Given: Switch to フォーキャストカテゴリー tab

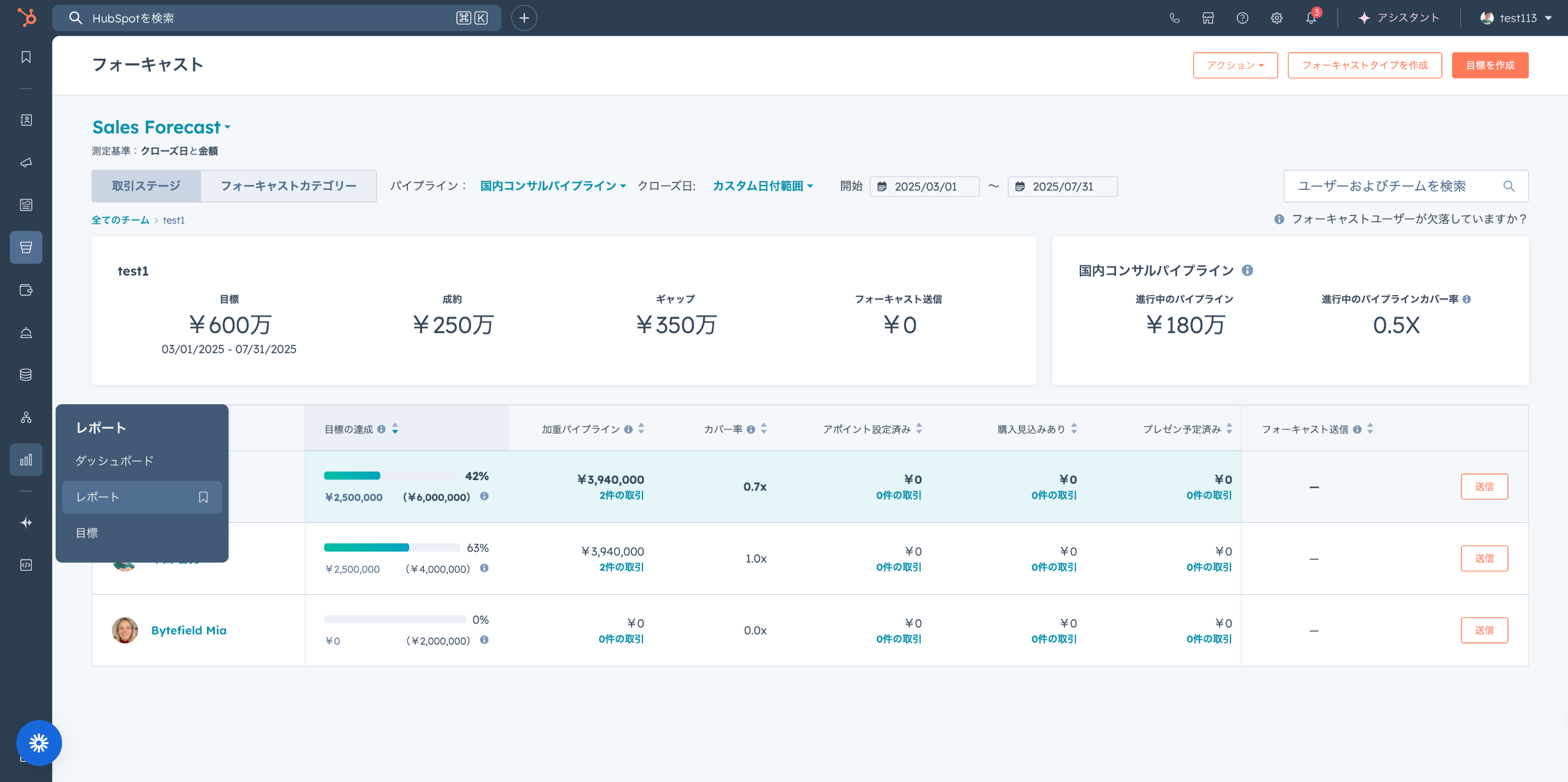Looking at the screenshot, I should coord(288,186).
